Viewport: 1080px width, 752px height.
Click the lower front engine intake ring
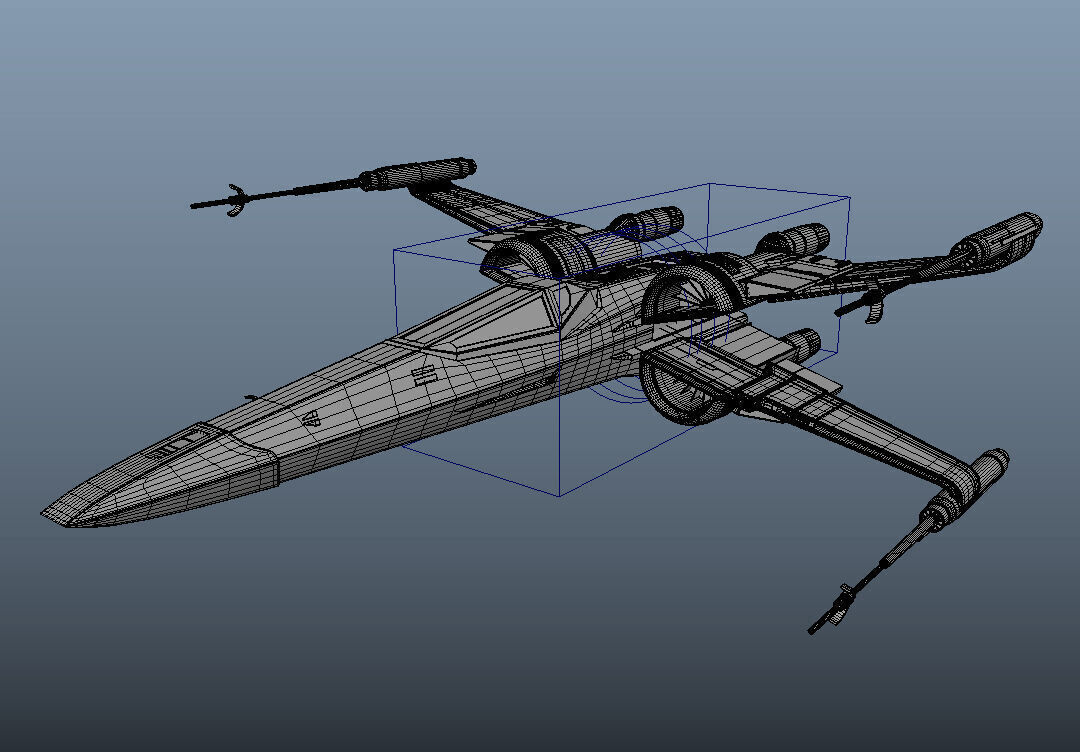click(x=685, y=389)
